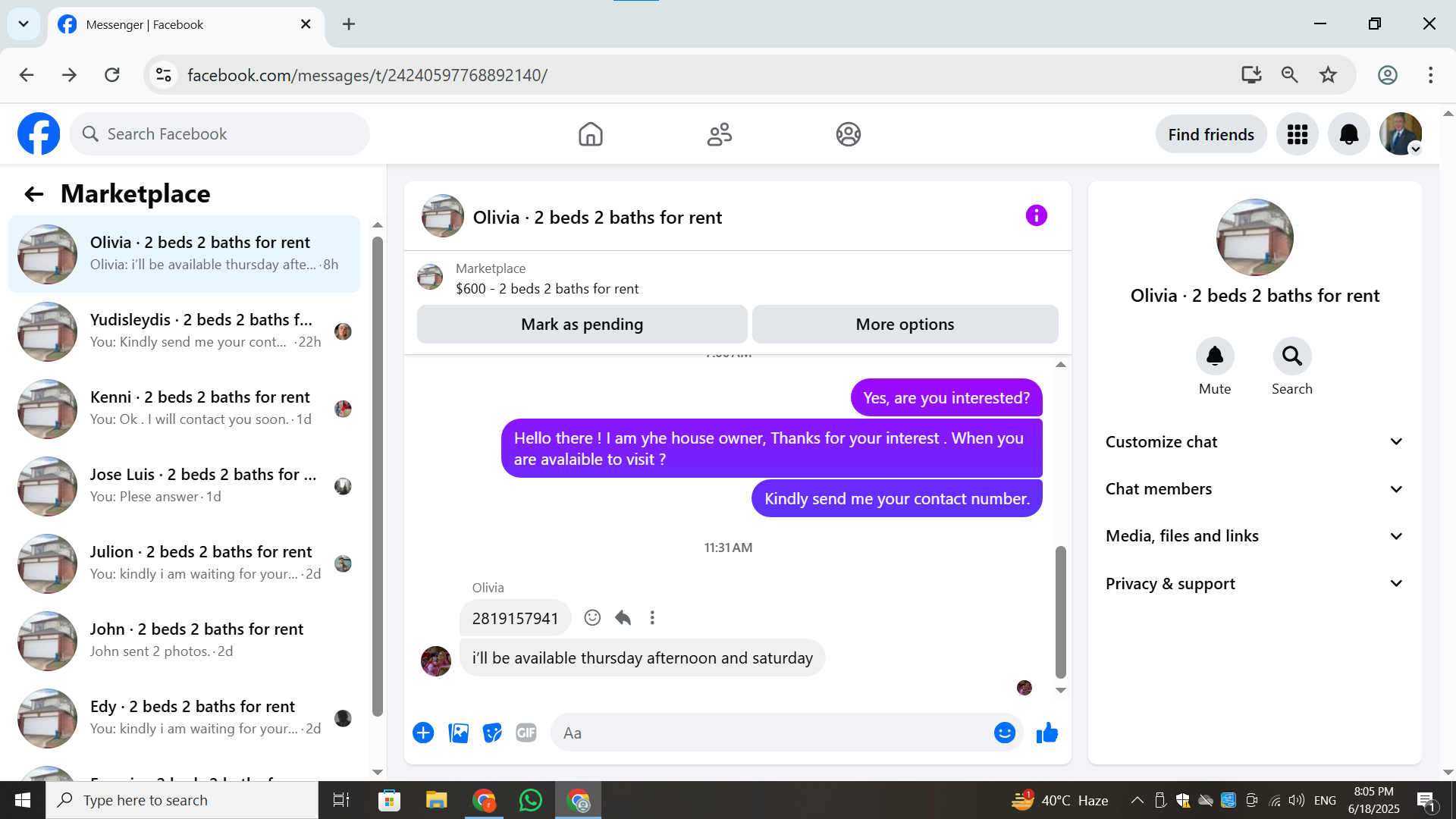Open the $600 2 beds 2 baths listing
The width and height of the screenshot is (1456, 819).
tap(547, 289)
